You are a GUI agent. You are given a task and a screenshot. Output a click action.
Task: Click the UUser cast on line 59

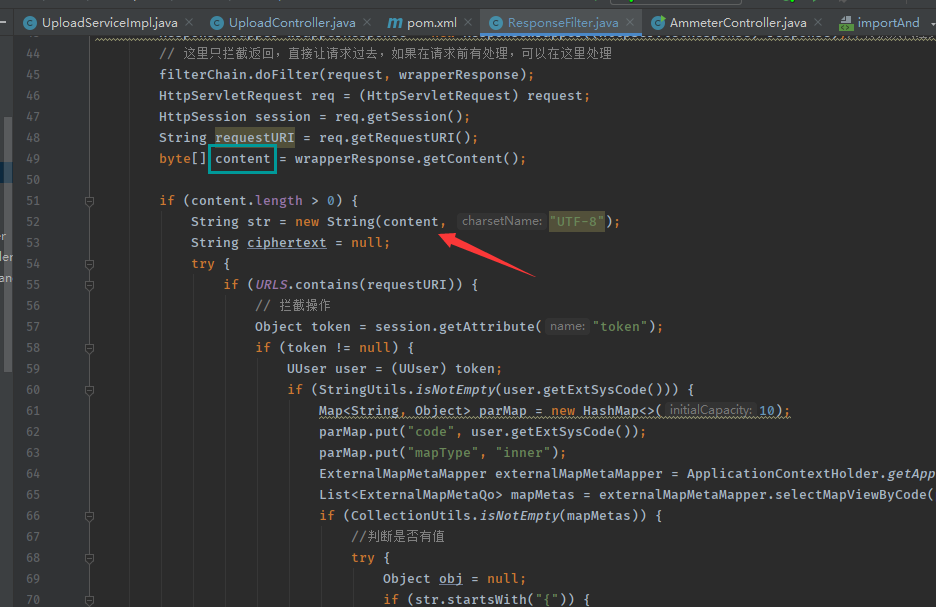tap(418, 369)
